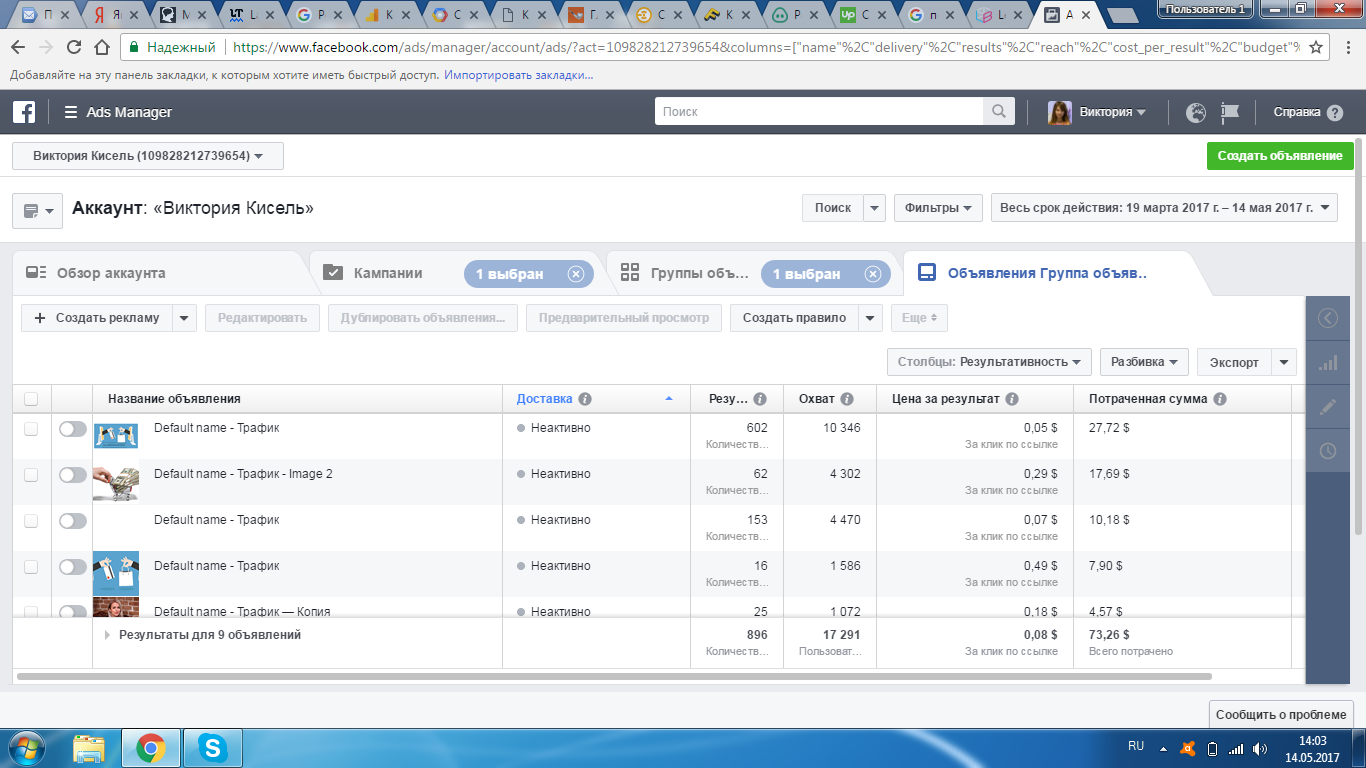The width and height of the screenshot is (1366, 768).
Task: Open the clock history icon in sidebar
Action: [x=1327, y=451]
